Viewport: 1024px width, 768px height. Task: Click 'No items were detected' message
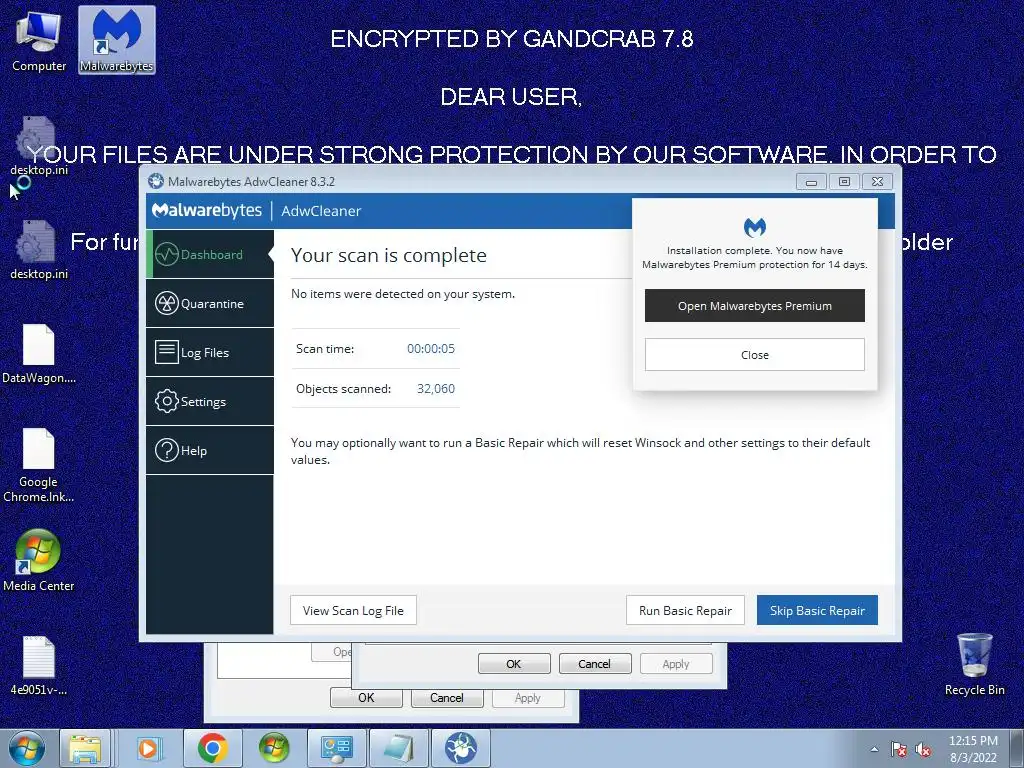pyautogui.click(x=403, y=294)
